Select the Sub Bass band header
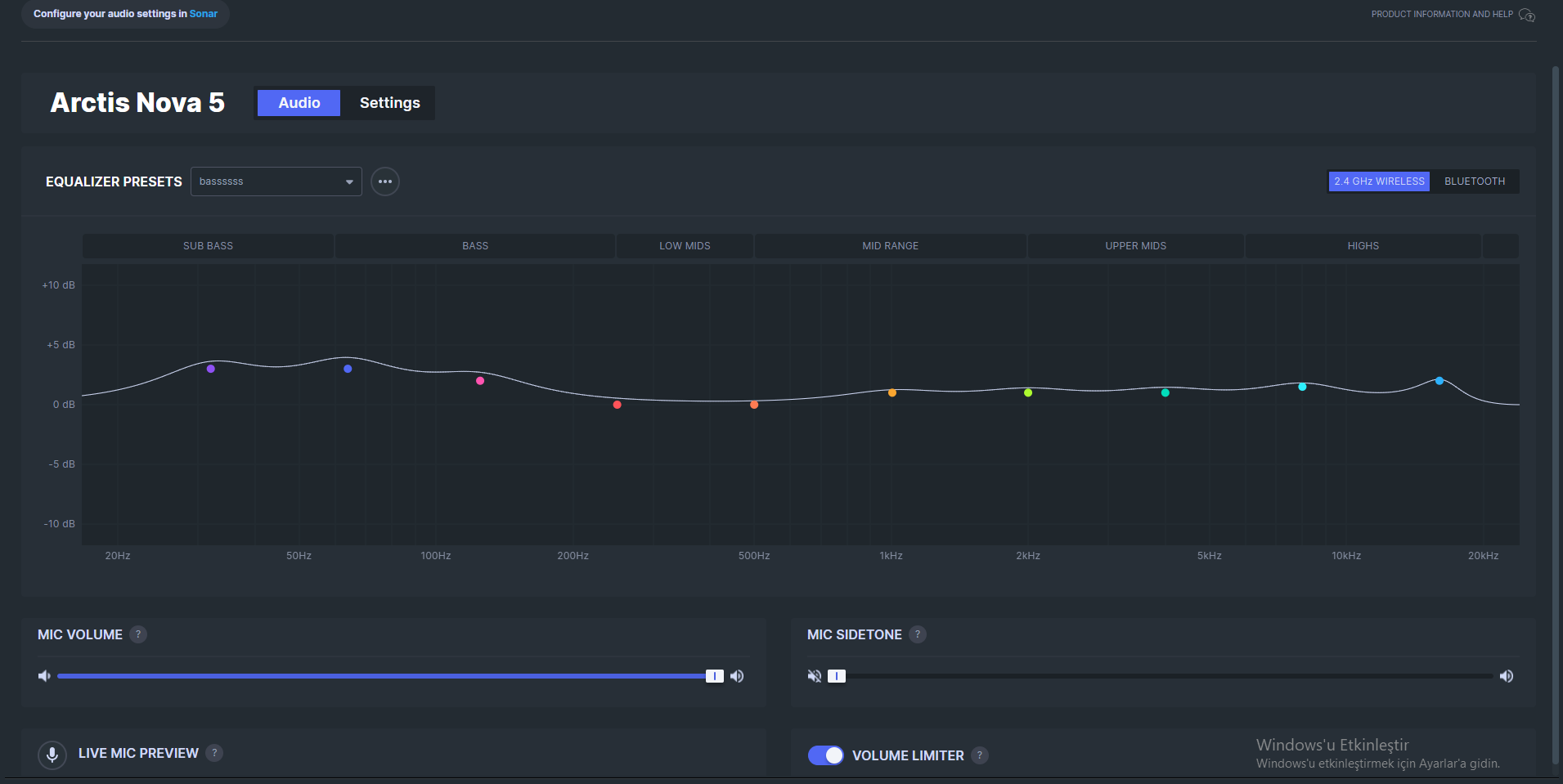The image size is (1563, 784). tap(208, 246)
